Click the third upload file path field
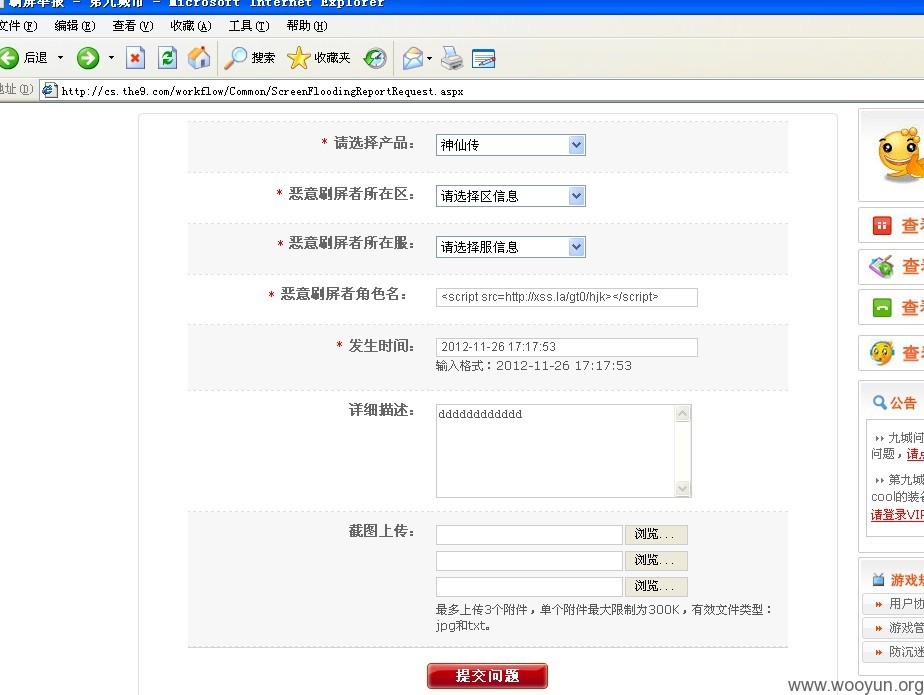 click(529, 587)
